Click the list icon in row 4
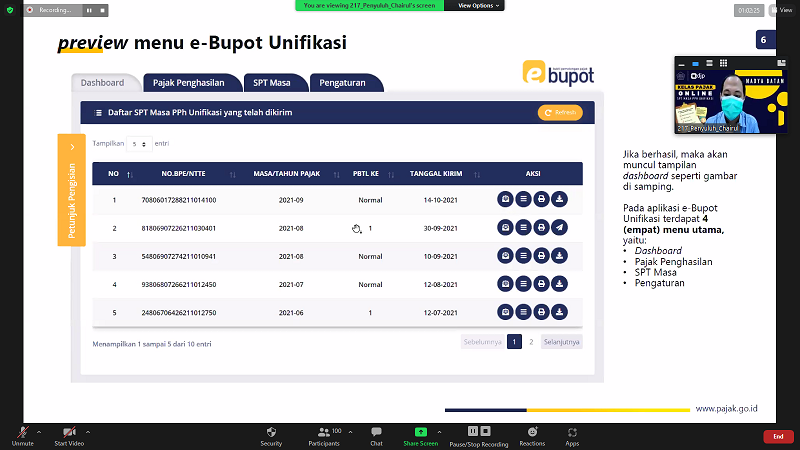This screenshot has width=800, height=450. click(523, 284)
